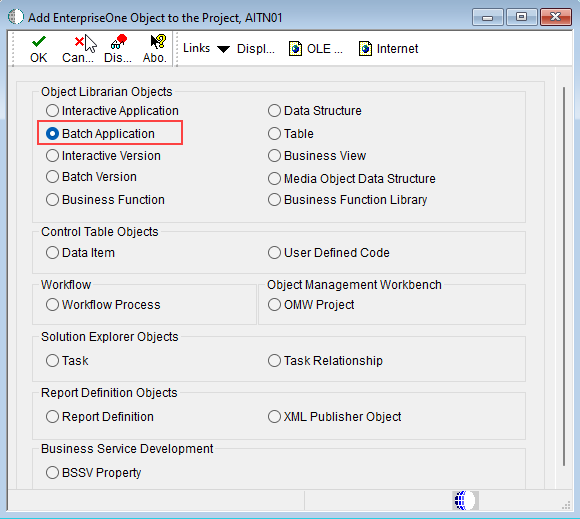Click the About help cursor icon

(x=158, y=42)
